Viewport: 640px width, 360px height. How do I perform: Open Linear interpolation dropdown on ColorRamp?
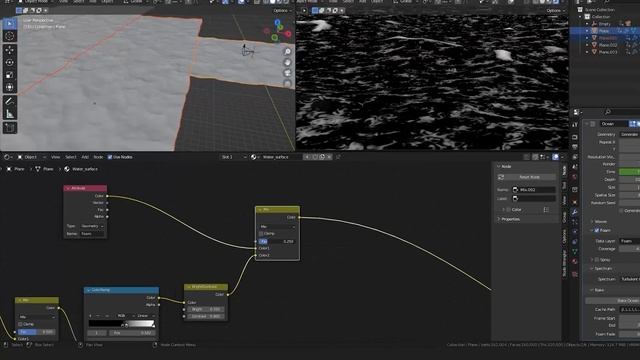[x=146, y=316]
